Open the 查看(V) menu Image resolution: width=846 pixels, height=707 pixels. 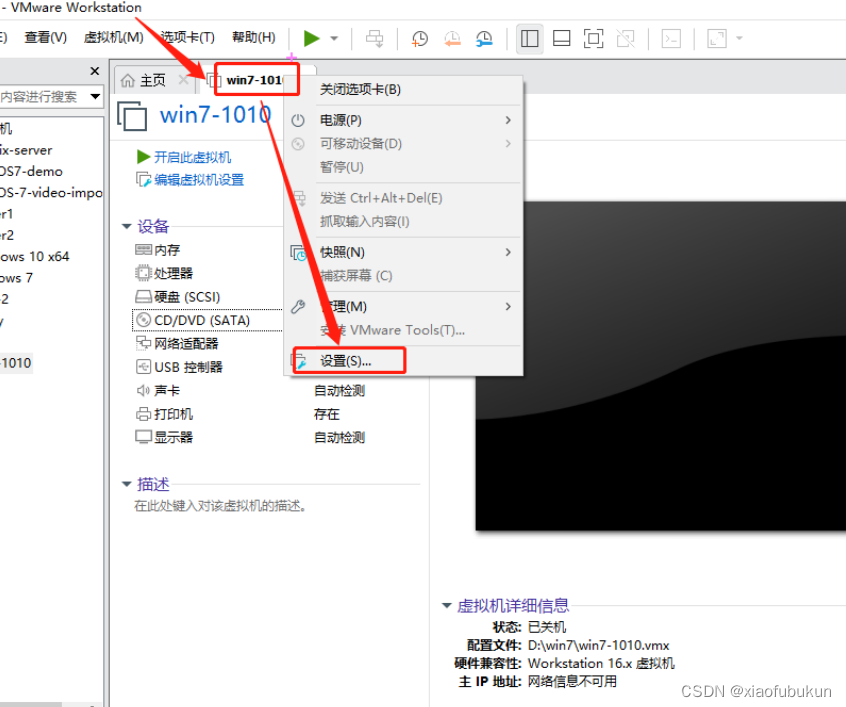coord(45,37)
